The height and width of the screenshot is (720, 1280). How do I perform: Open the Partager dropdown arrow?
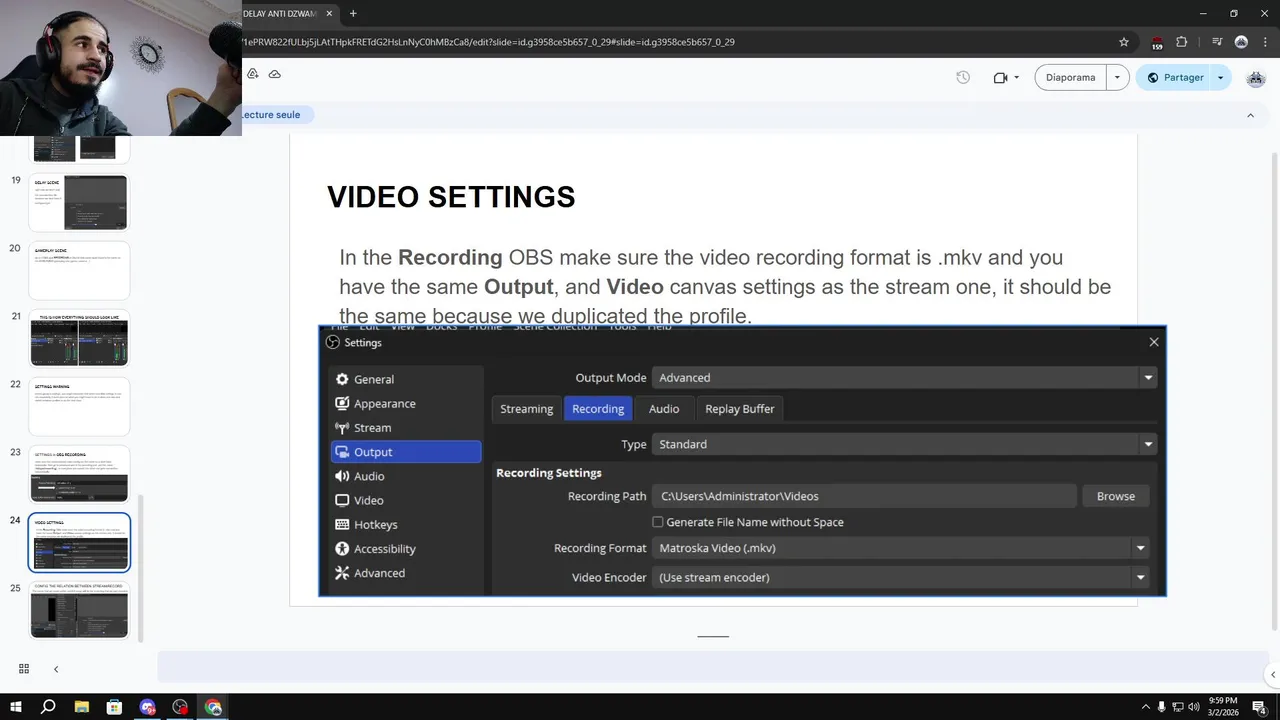point(1220,77)
